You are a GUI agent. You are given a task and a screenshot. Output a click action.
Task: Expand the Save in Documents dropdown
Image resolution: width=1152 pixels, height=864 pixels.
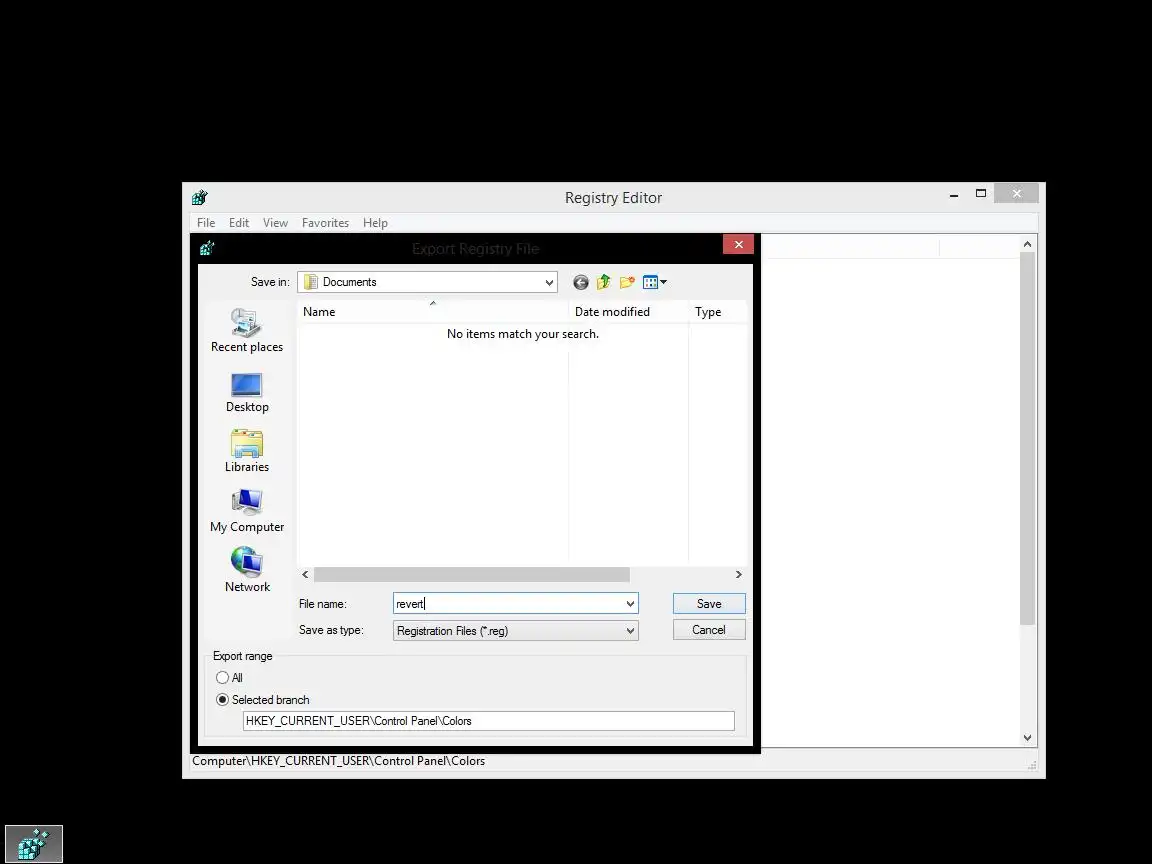pyautogui.click(x=549, y=282)
